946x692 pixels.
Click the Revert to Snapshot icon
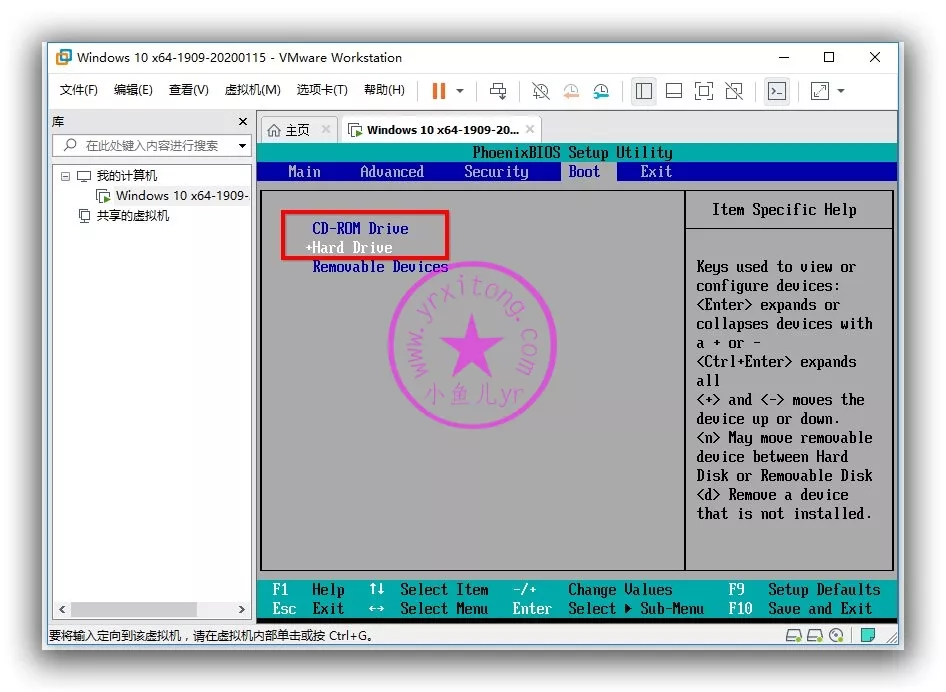[571, 91]
